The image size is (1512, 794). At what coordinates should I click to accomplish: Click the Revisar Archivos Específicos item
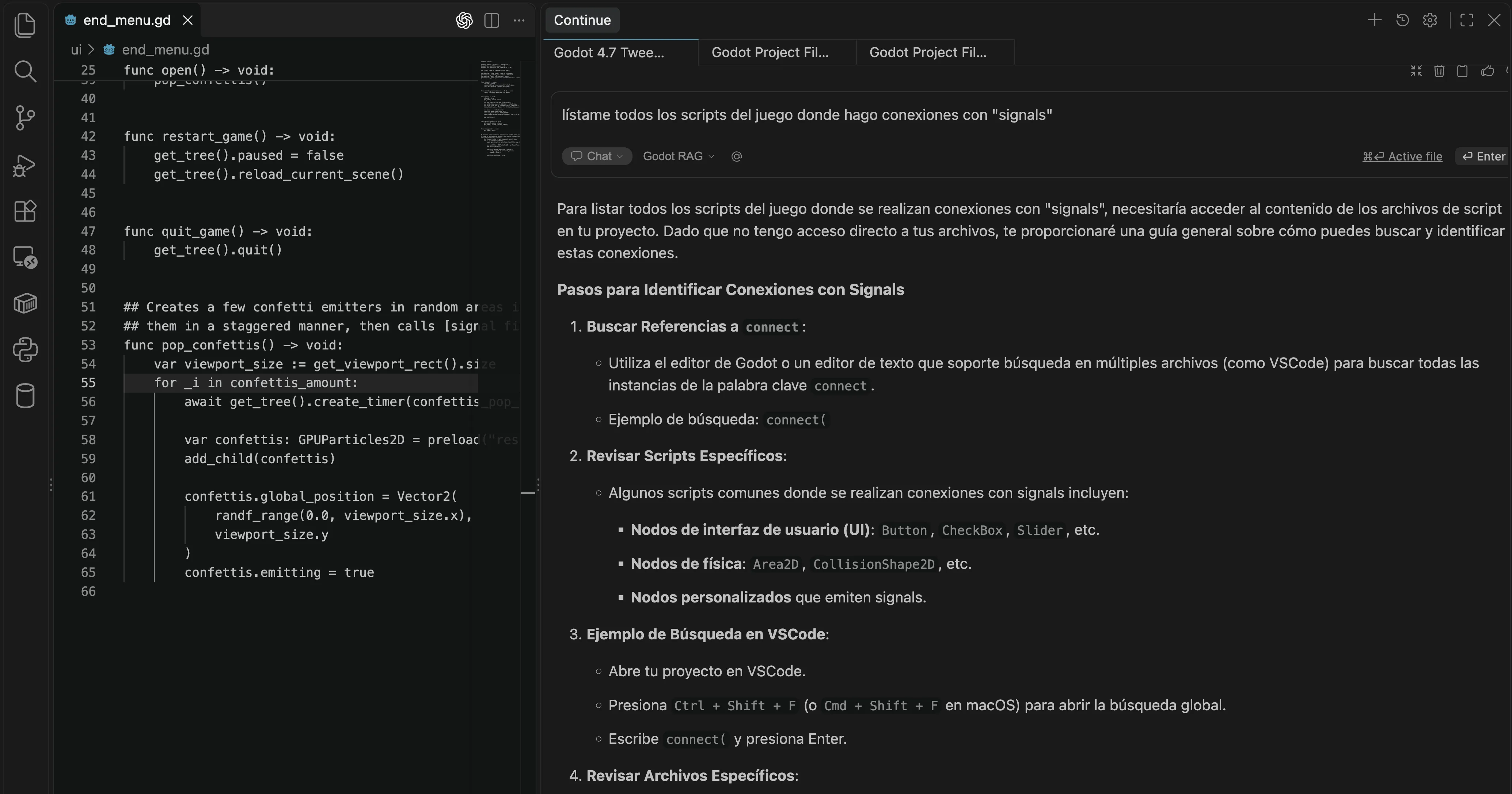coord(692,776)
